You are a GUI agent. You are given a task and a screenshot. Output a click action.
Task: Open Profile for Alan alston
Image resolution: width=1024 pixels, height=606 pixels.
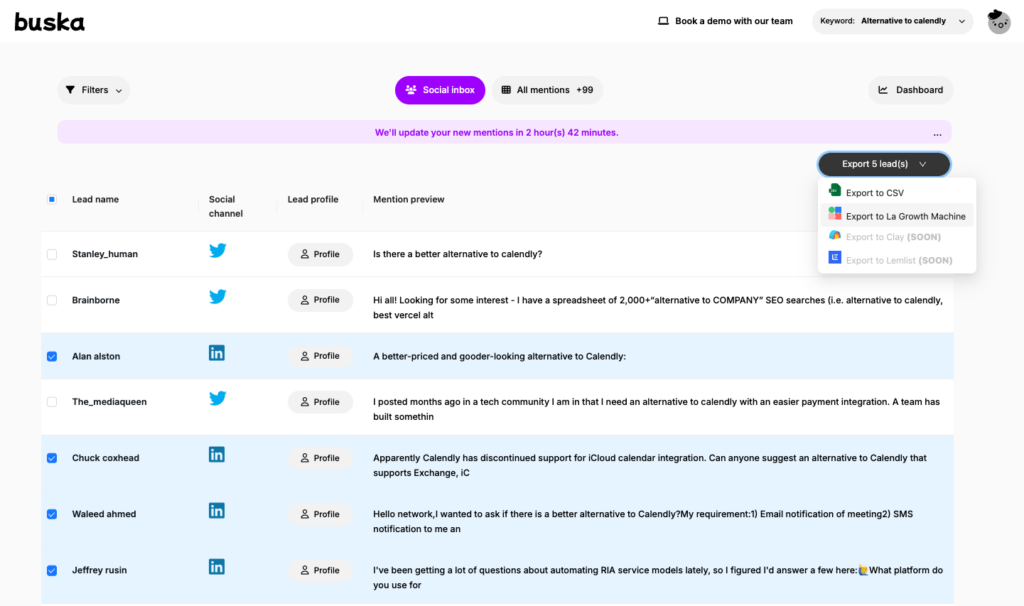[320, 356]
